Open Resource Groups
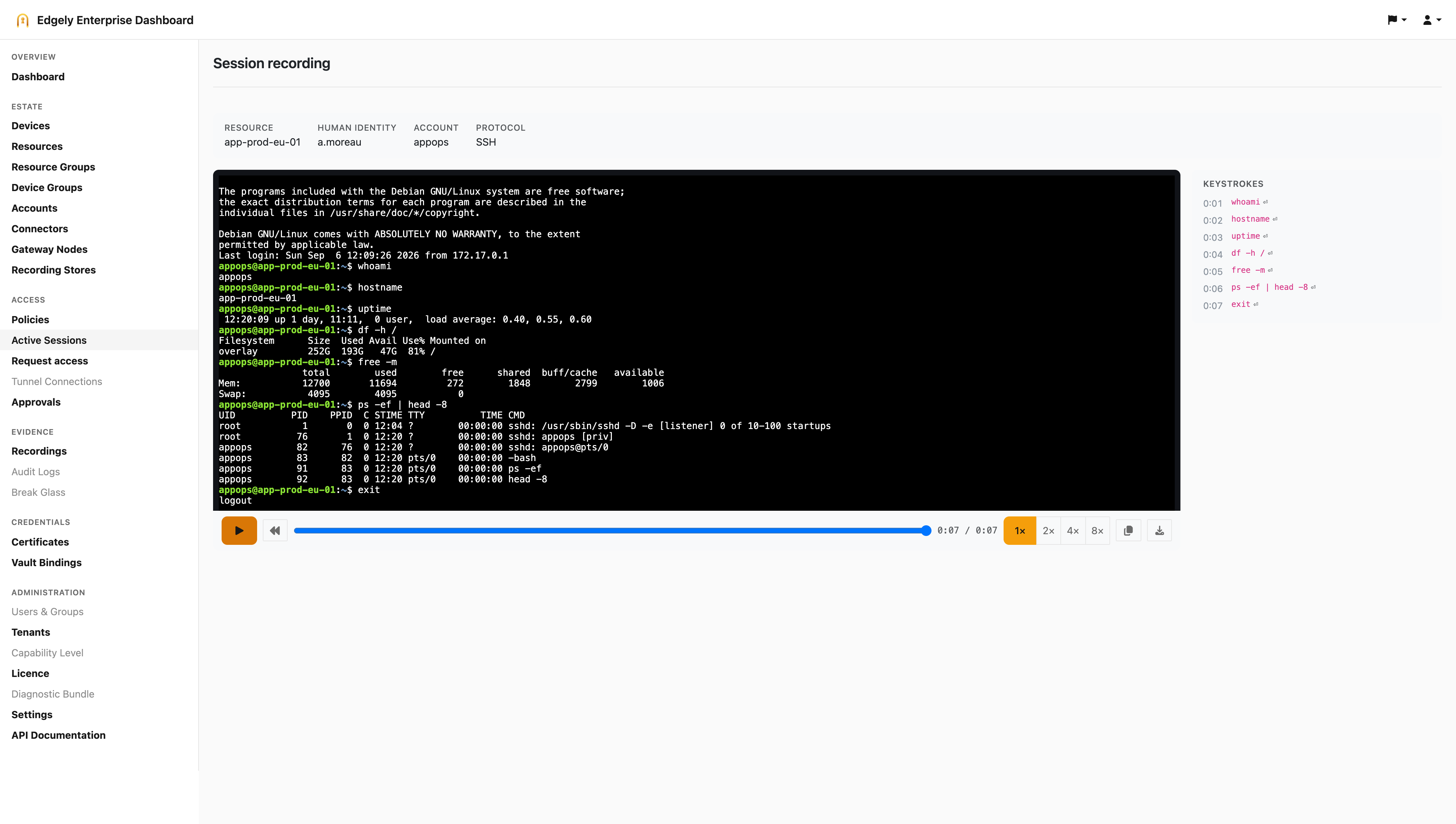The image size is (1456, 824). tap(53, 167)
